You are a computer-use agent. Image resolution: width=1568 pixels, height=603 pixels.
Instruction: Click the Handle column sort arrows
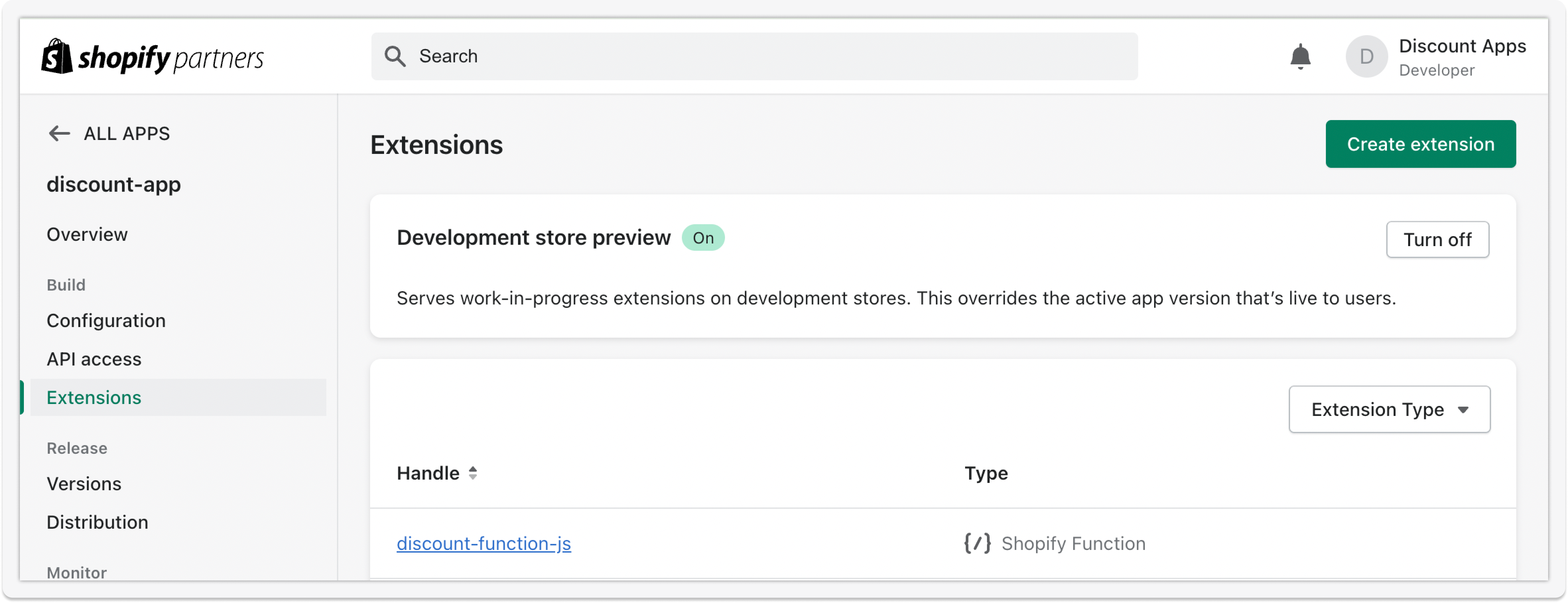(473, 473)
